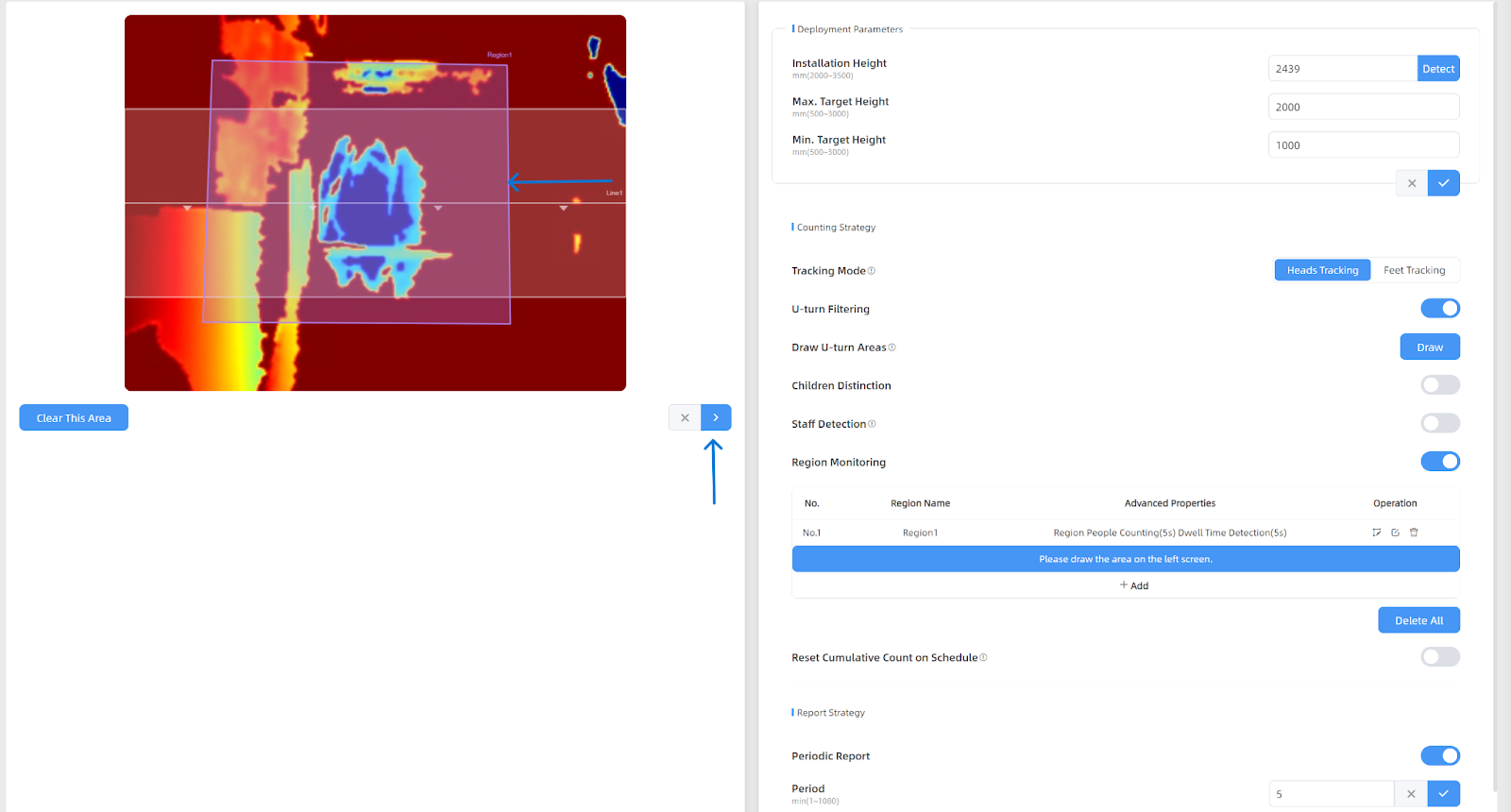Delete Region1 using the trash icon
1511x812 pixels.
click(x=1414, y=533)
